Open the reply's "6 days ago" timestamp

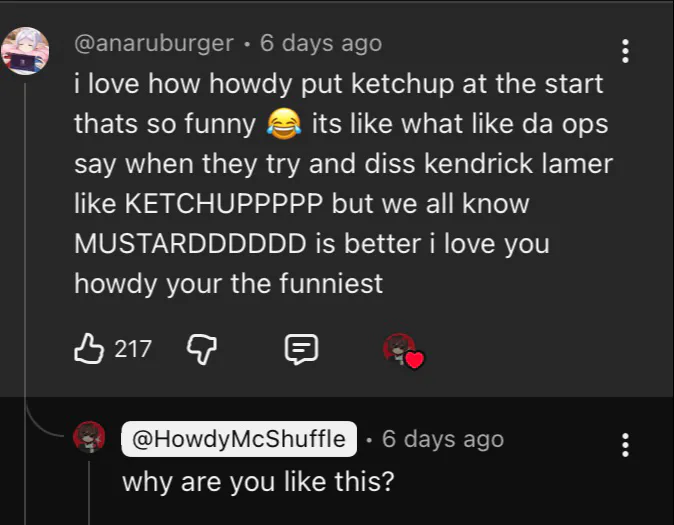click(442, 438)
